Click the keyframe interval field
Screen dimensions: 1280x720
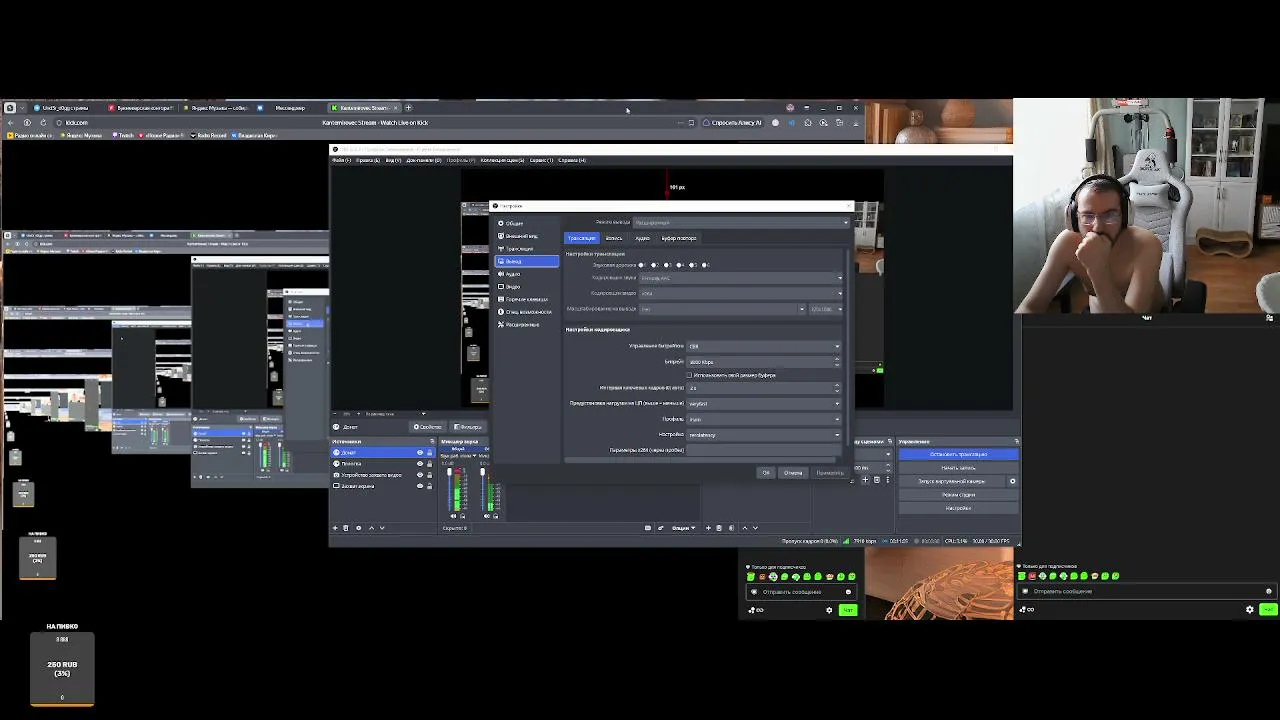click(x=763, y=388)
